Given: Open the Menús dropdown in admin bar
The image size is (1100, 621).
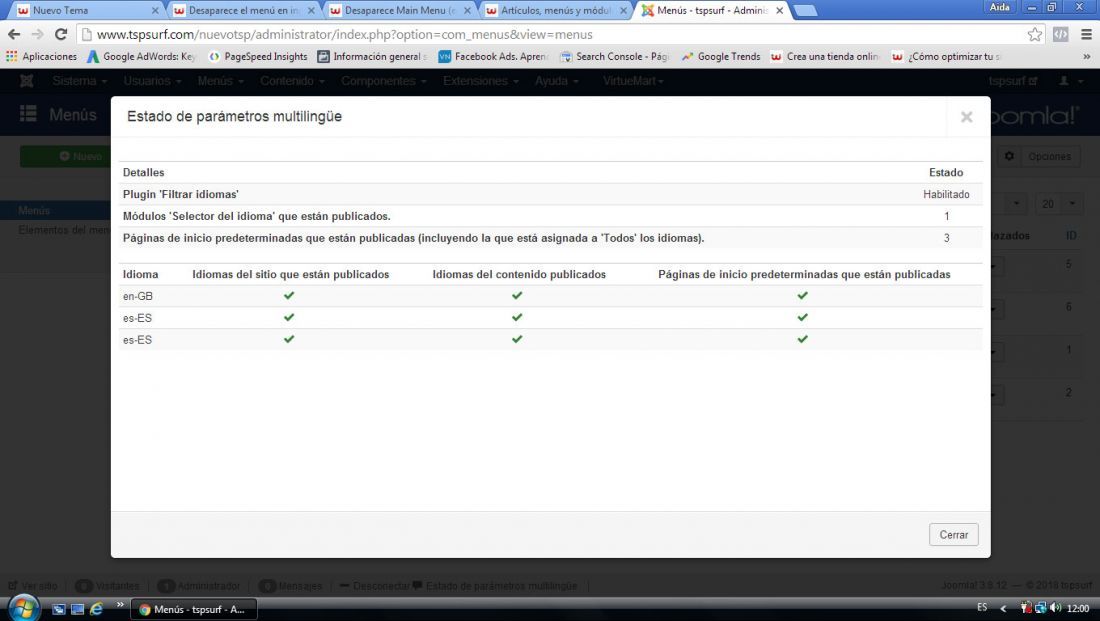Looking at the screenshot, I should (x=220, y=81).
